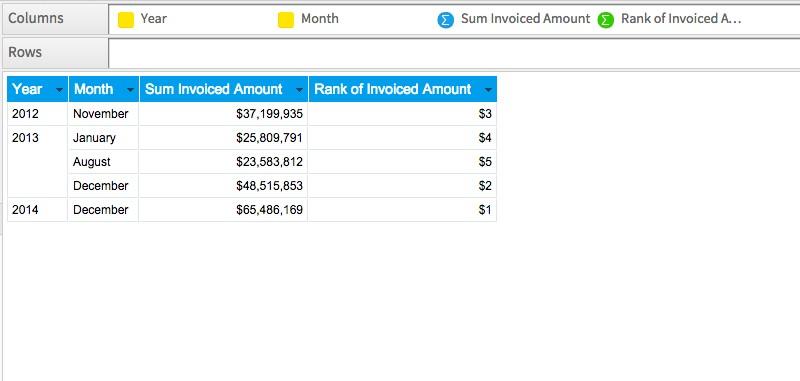Select the December cell in the 2013 group
The width and height of the screenshot is (800, 381).
pos(103,186)
